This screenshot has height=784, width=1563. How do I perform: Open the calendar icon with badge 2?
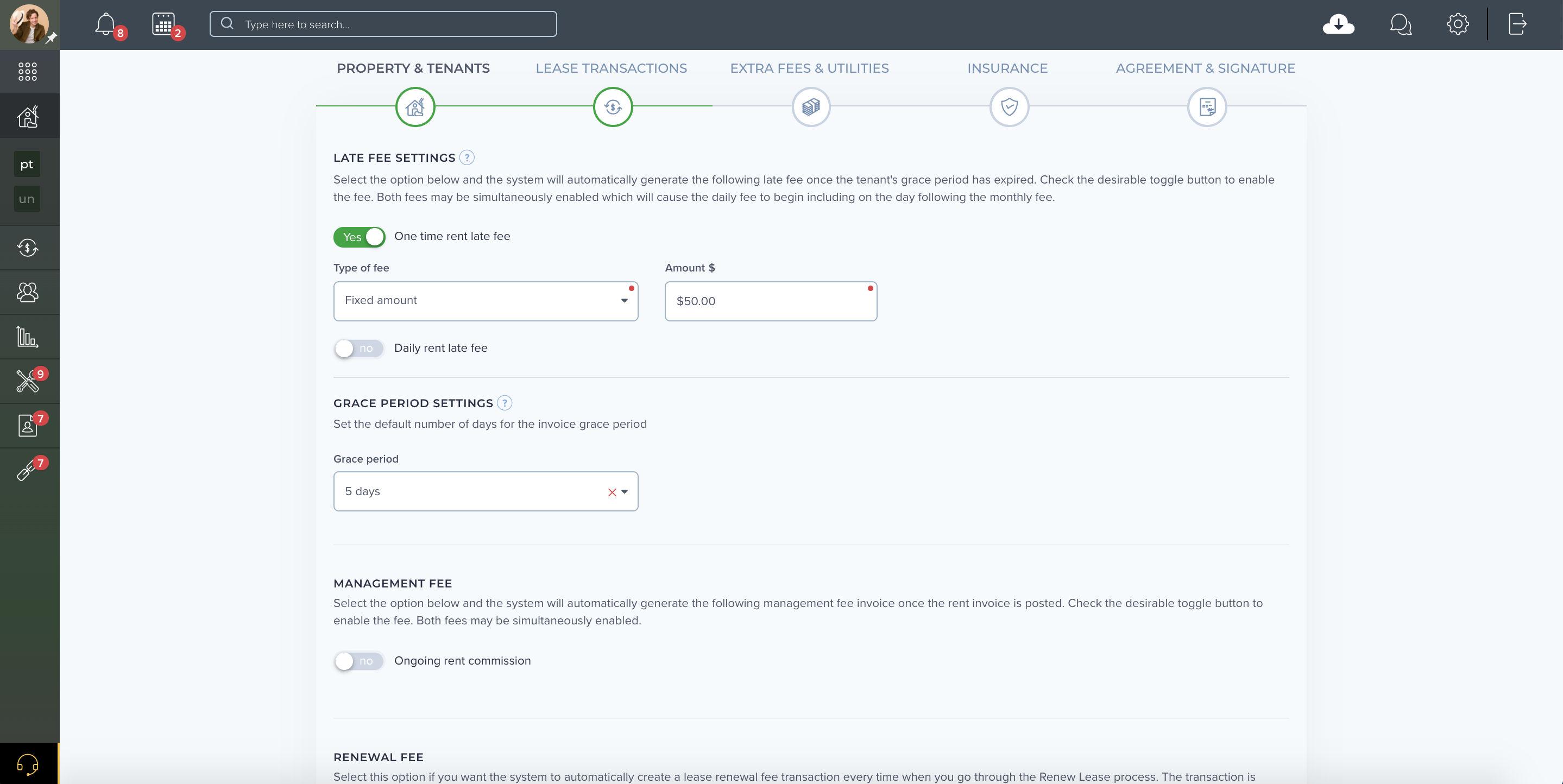click(x=163, y=24)
